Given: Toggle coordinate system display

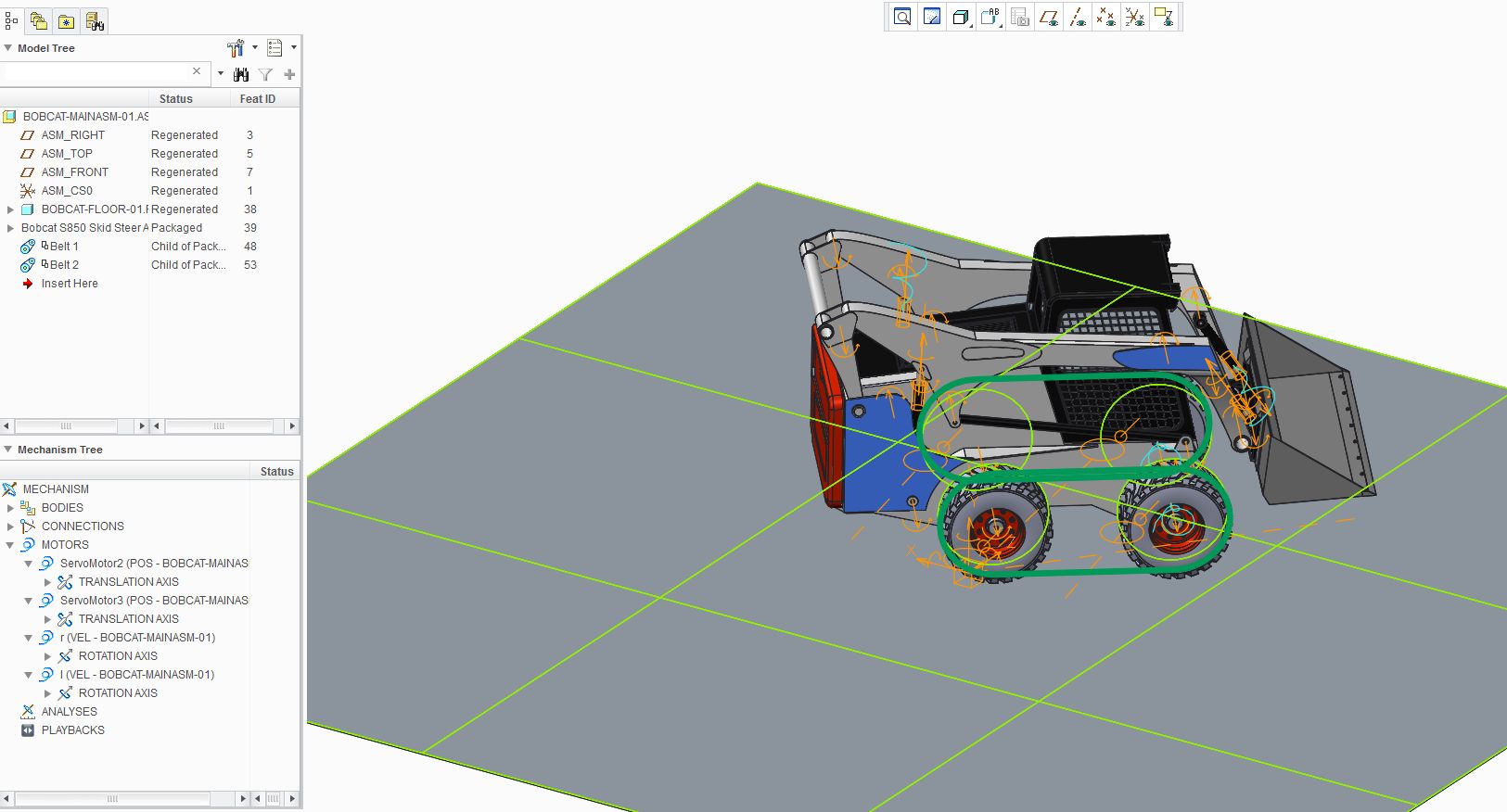Looking at the screenshot, I should click(1135, 17).
